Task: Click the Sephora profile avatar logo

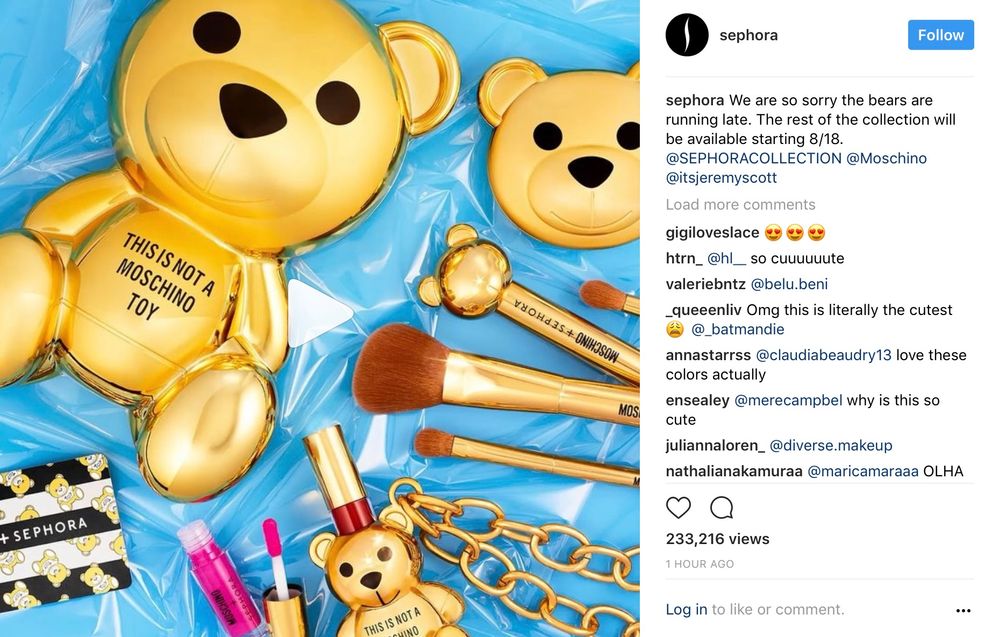Action: tap(687, 35)
